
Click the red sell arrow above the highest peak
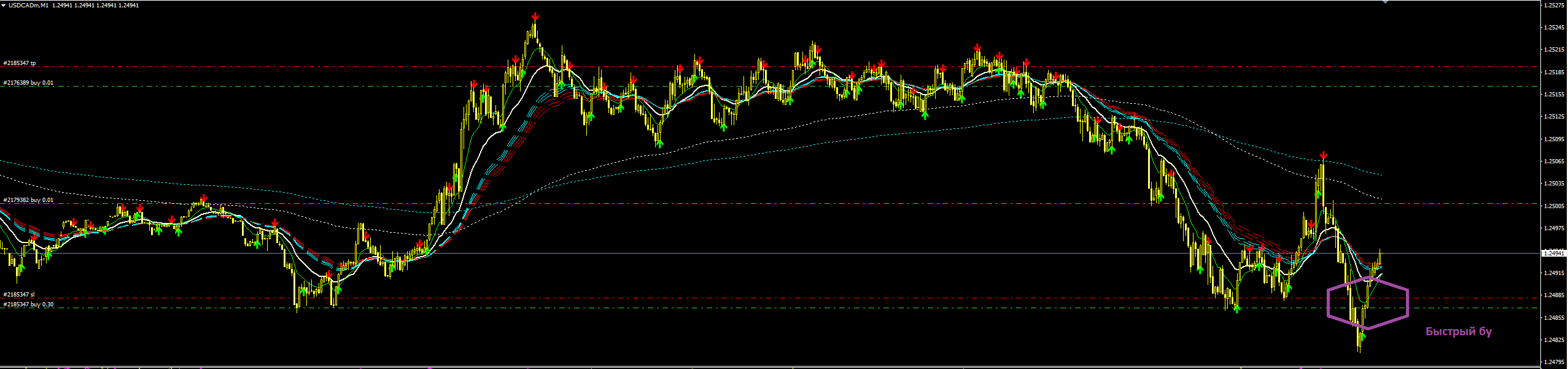click(x=535, y=17)
